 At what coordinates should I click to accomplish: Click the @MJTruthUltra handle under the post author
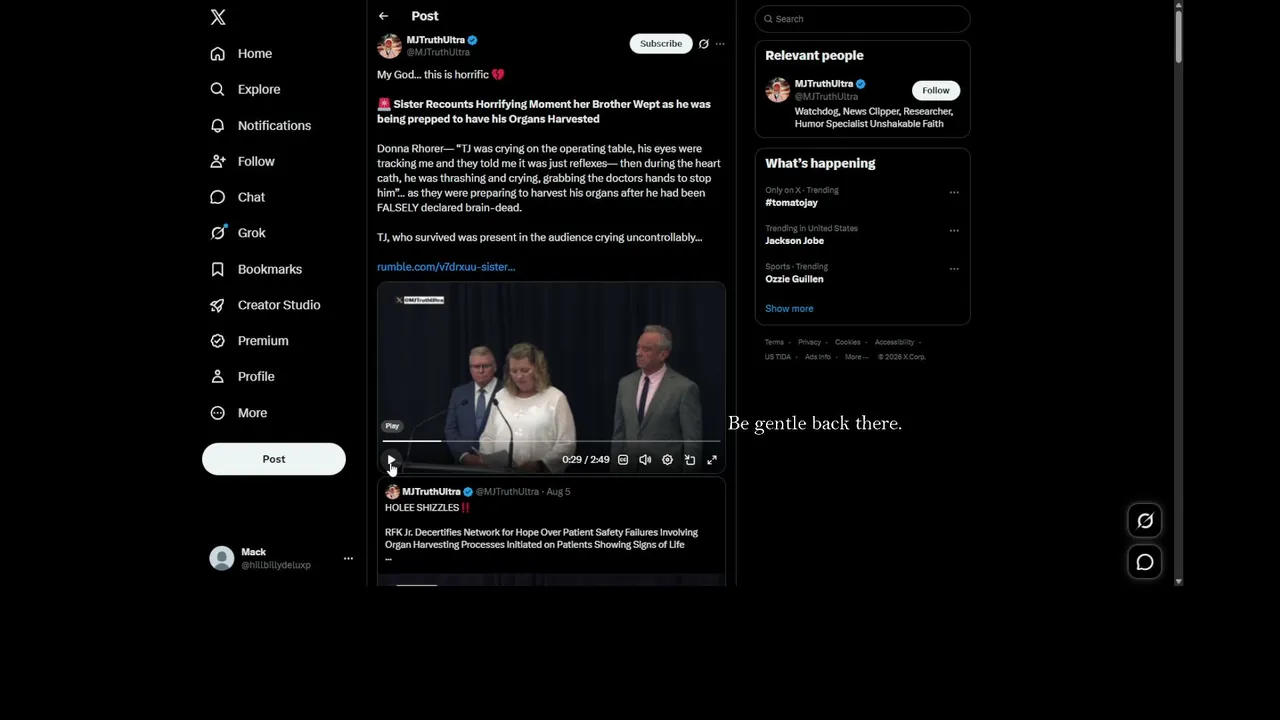click(438, 52)
